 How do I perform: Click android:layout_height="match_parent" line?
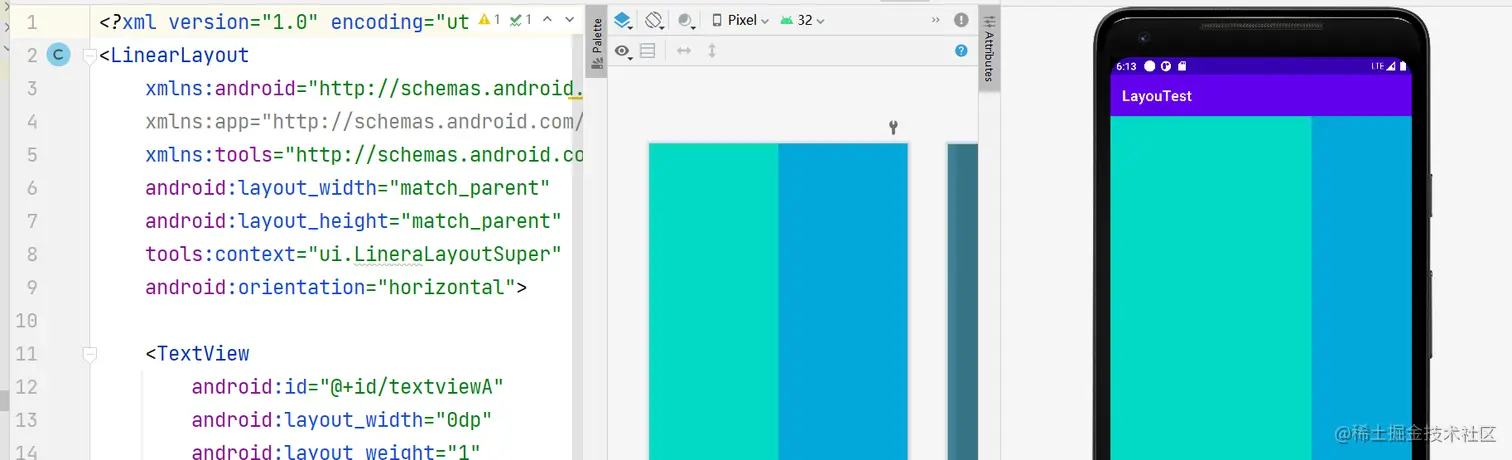click(x=353, y=221)
